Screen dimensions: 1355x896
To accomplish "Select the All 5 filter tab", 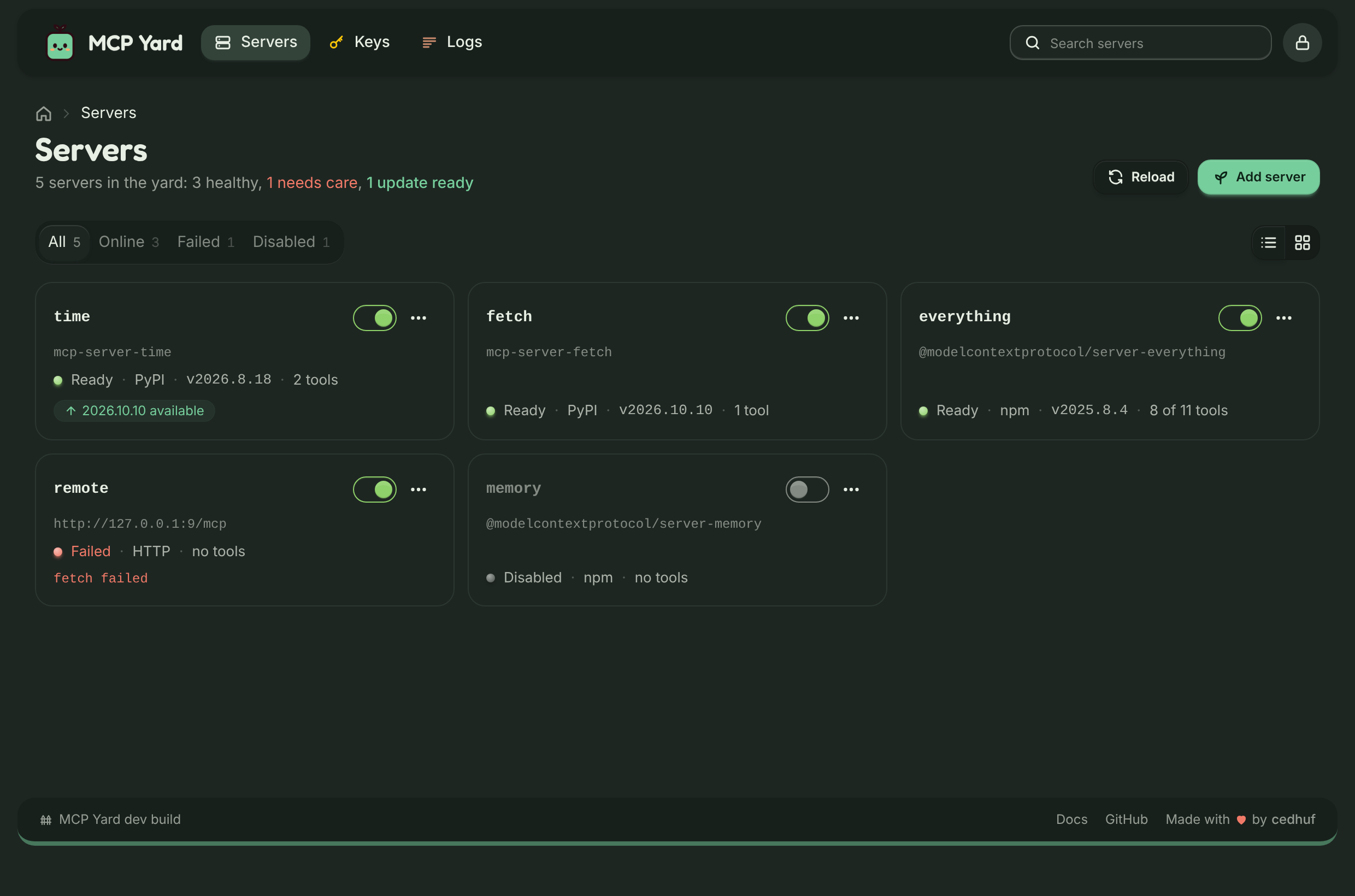I will tap(64, 242).
